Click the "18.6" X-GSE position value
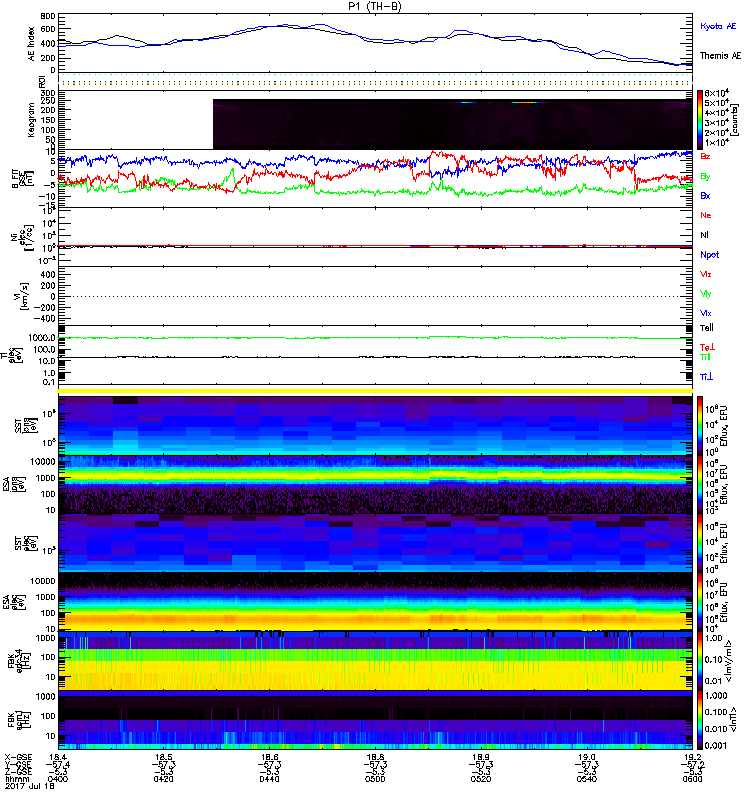Image resolution: width=750 pixels, height=800 pixels. point(269,757)
